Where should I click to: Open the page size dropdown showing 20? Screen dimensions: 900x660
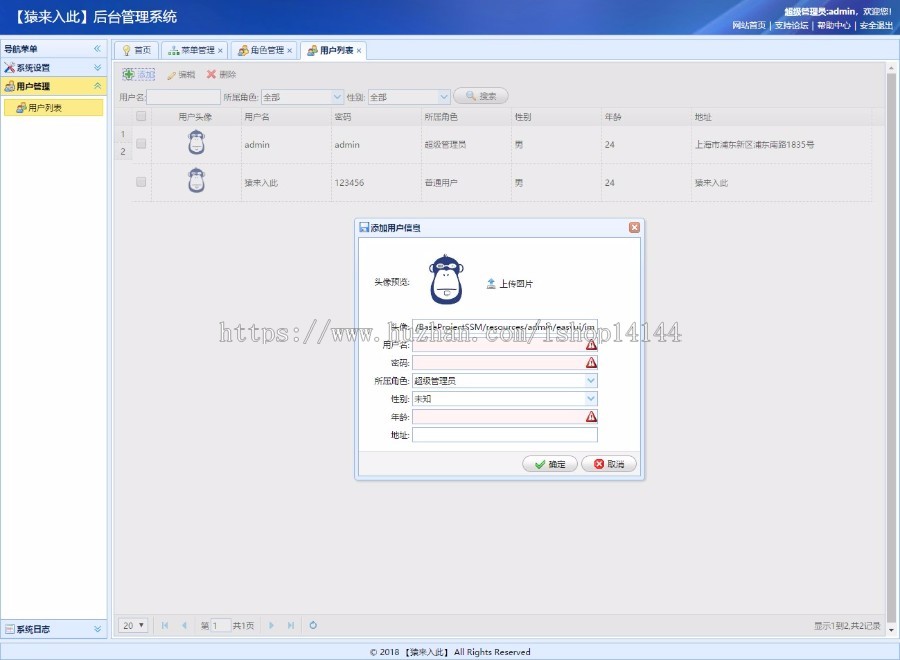(131, 625)
